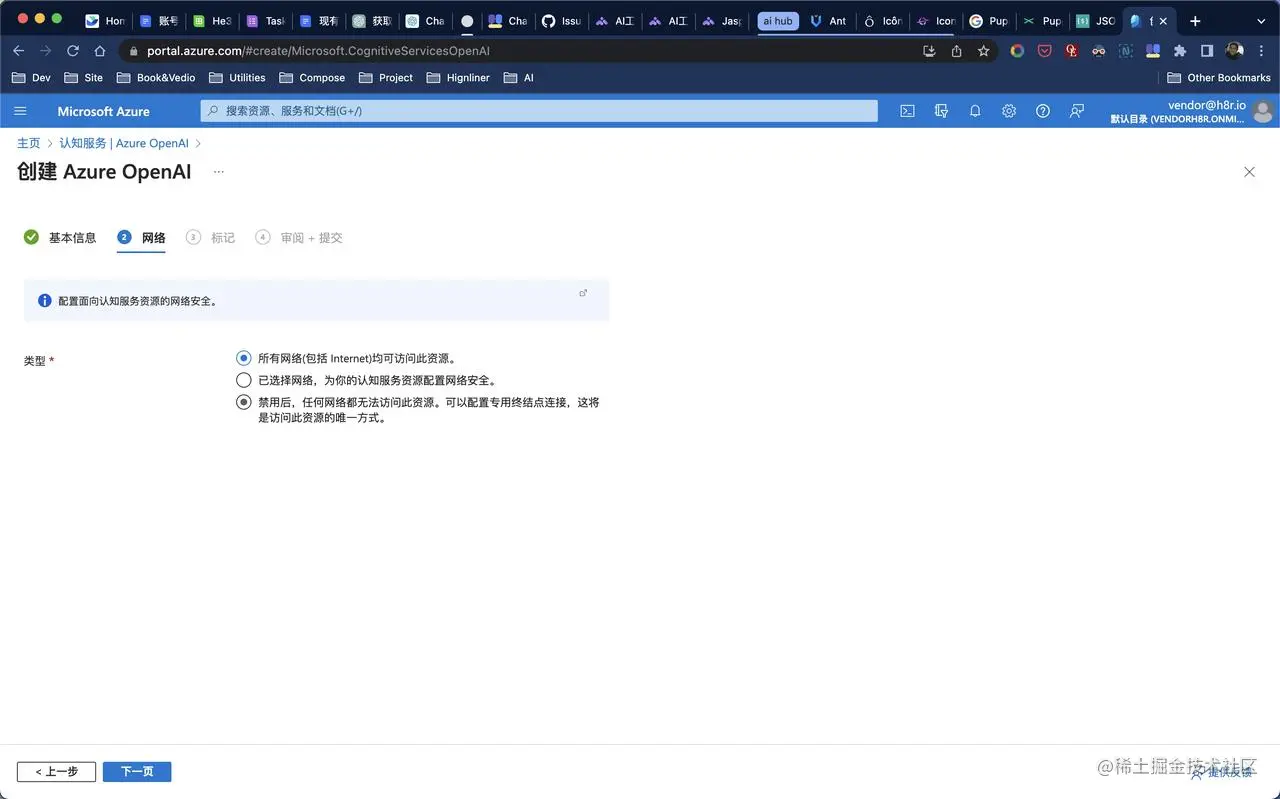The height and width of the screenshot is (799, 1280).
Task: Launch Cloud Shell from the Azure header
Action: [x=907, y=111]
